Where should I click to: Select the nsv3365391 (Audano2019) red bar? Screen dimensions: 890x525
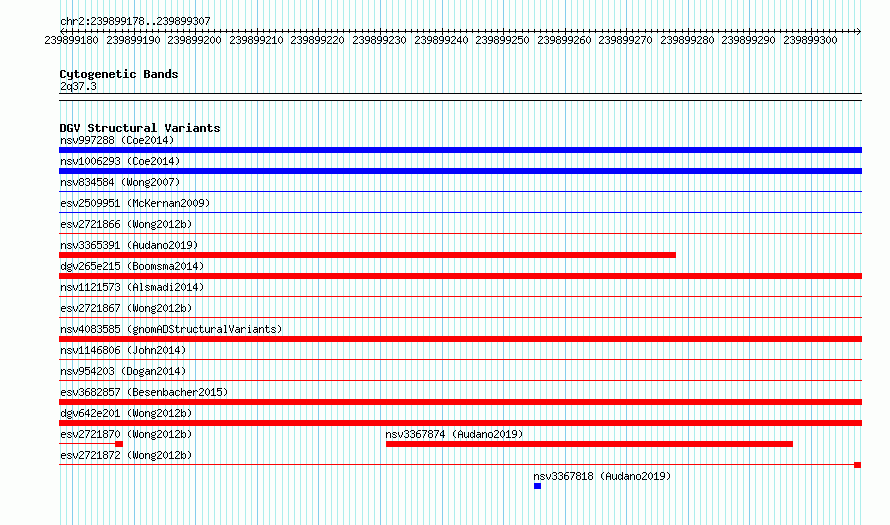point(367,255)
